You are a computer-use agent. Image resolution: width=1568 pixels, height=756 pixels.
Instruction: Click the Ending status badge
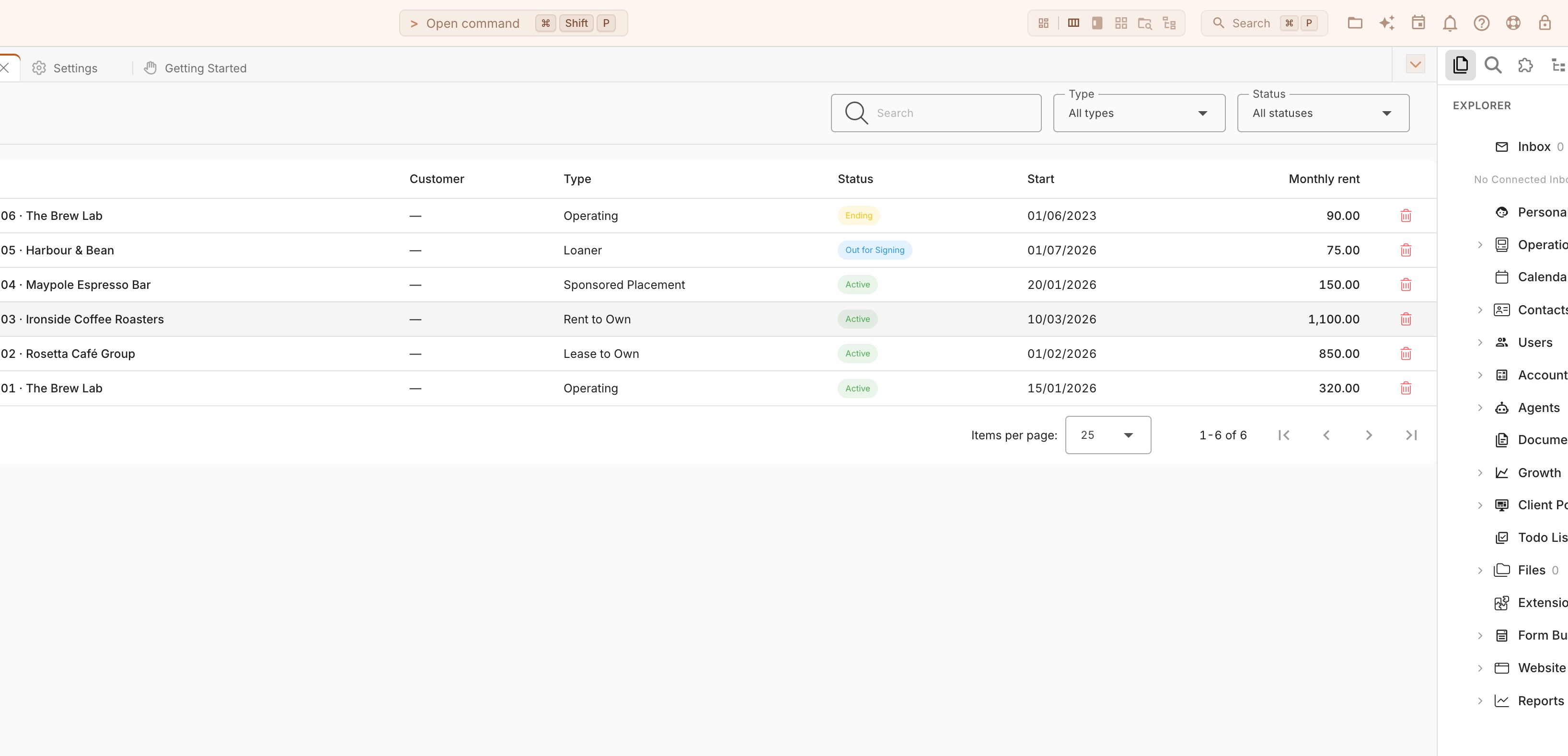click(x=859, y=216)
